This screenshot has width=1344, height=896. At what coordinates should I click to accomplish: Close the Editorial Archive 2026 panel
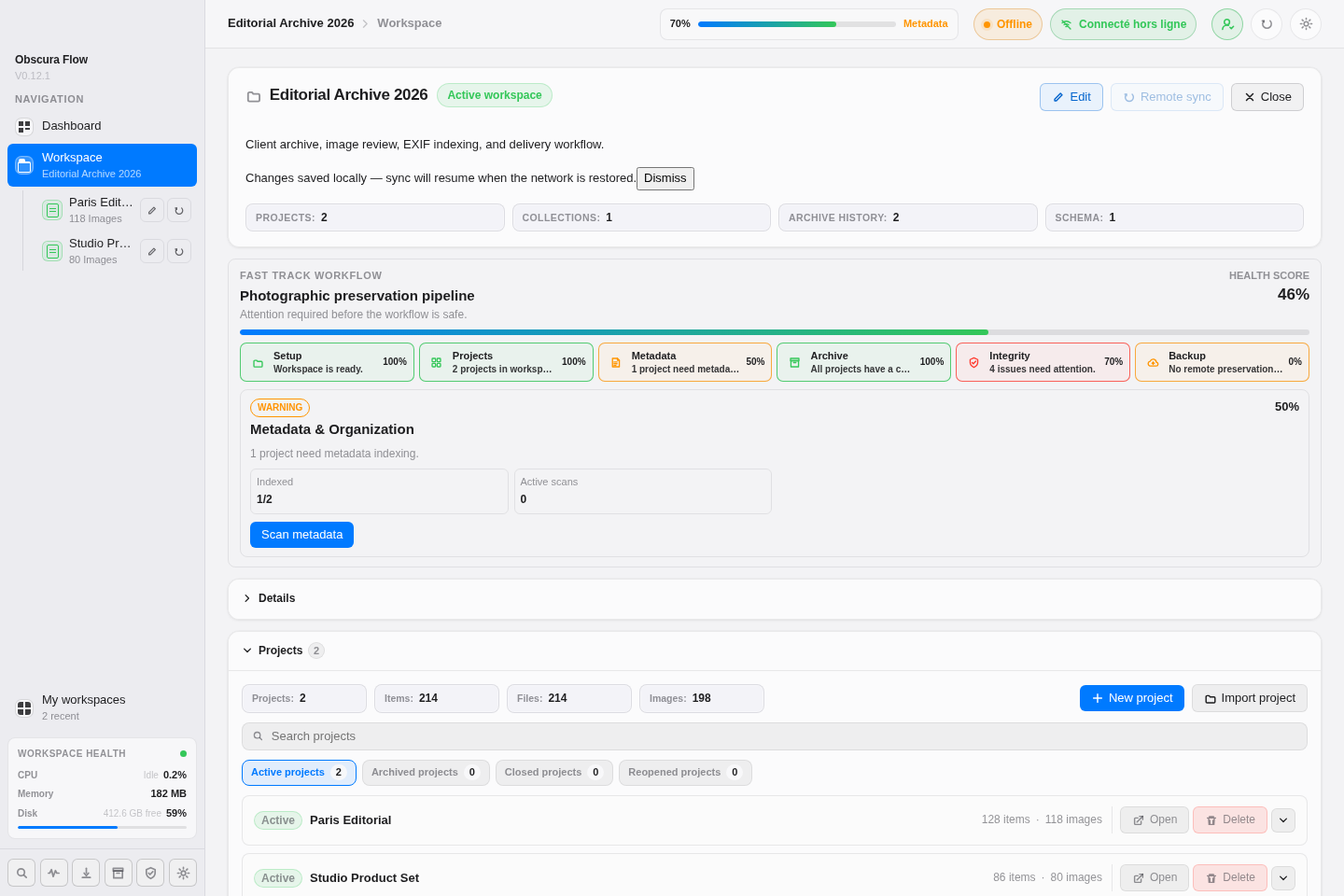point(1267,97)
